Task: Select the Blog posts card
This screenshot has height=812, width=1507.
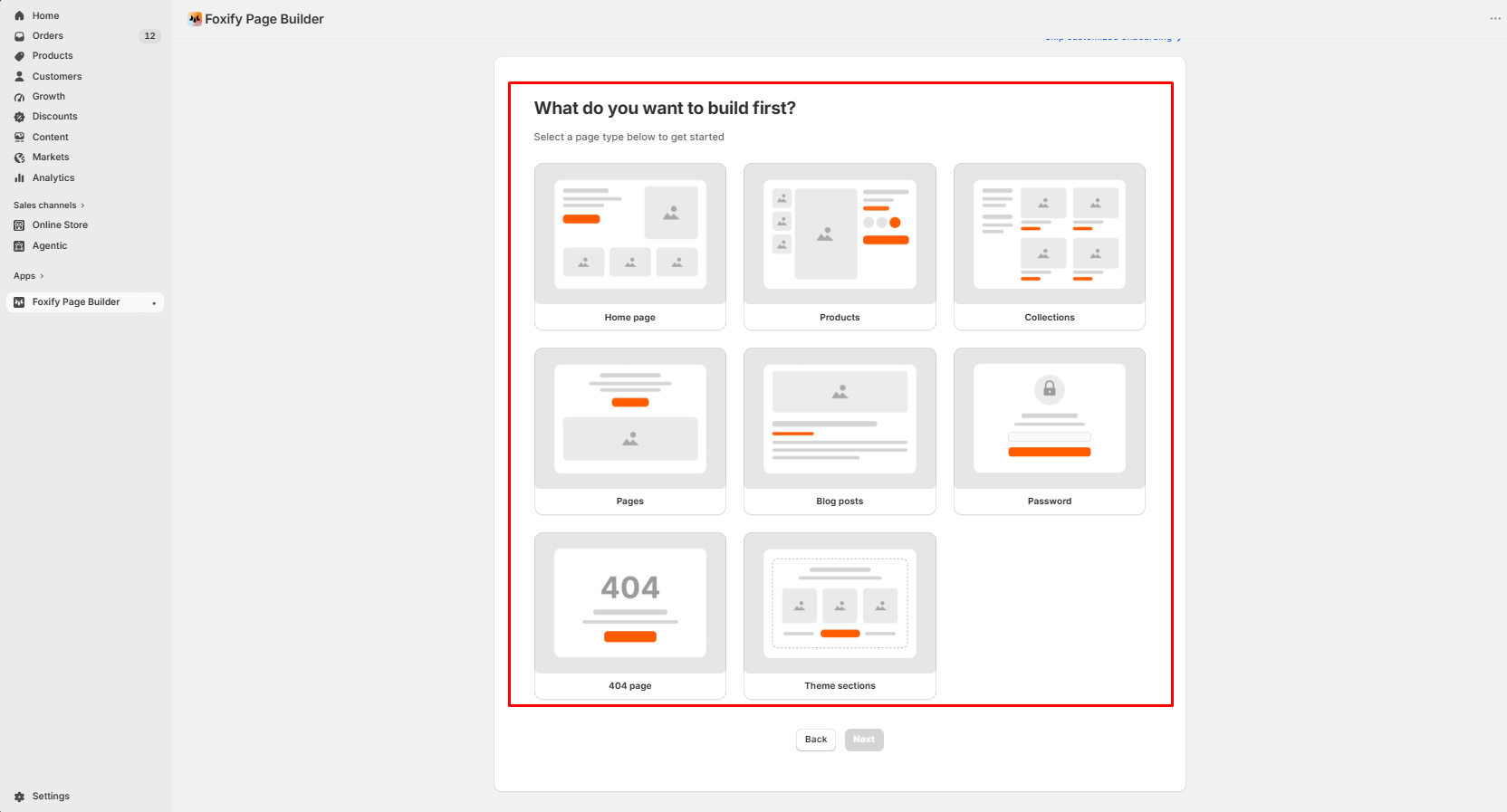Action: click(840, 431)
